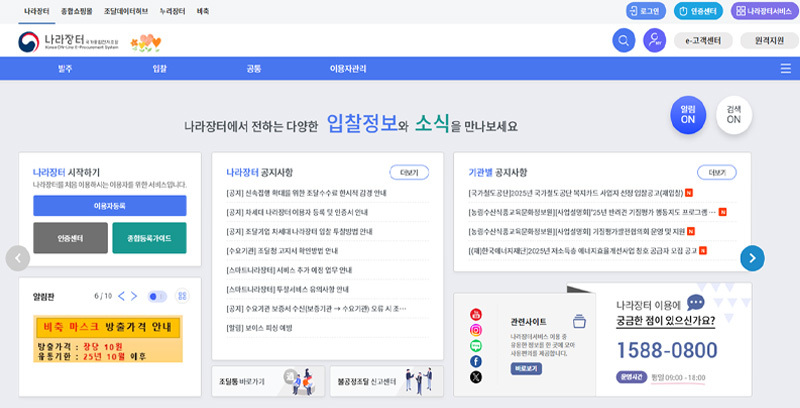Open the 불공정조달 신고센터 banner
This screenshot has height=408, width=800.
(x=386, y=381)
